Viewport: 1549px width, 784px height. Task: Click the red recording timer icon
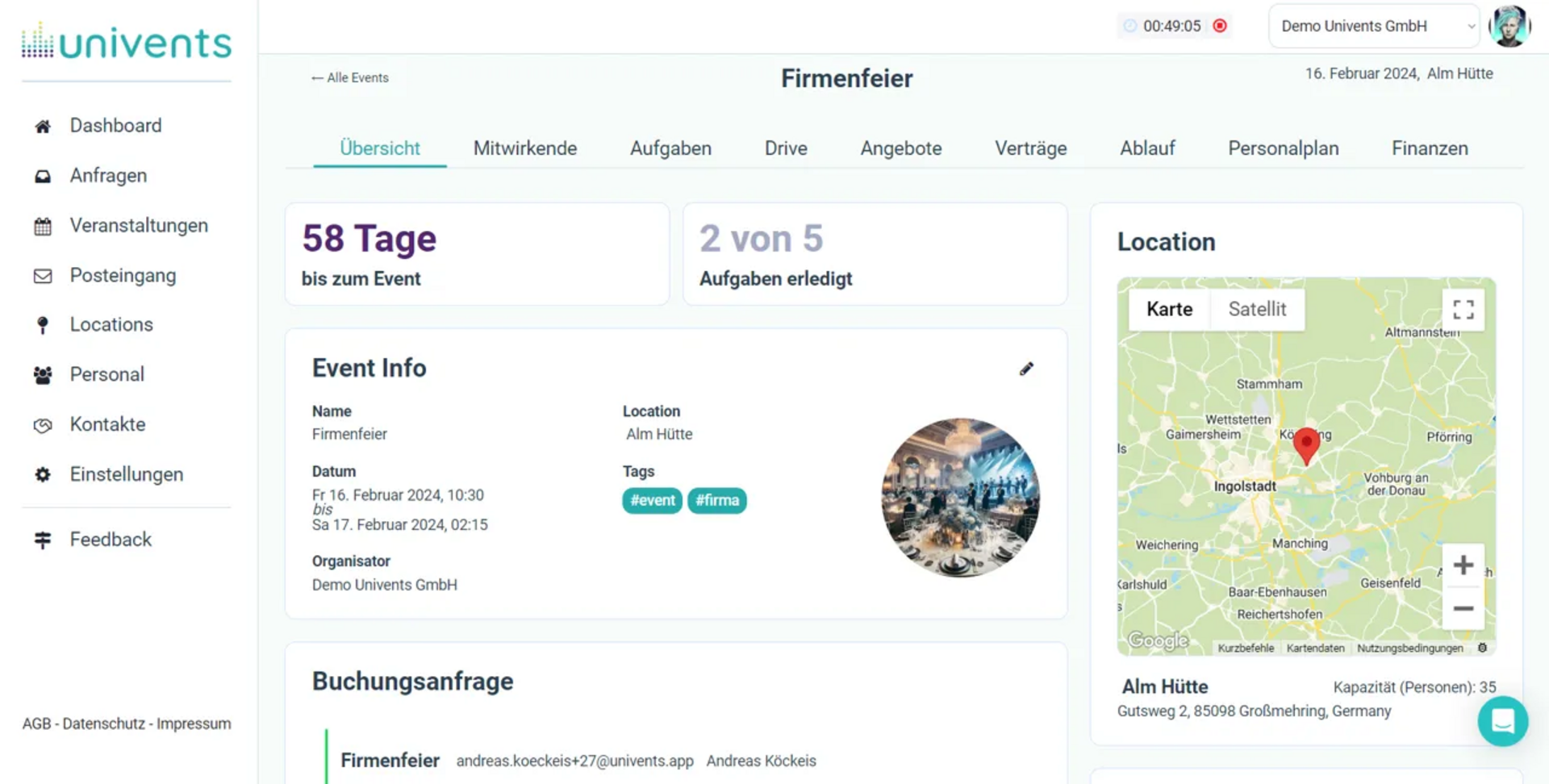[1220, 26]
